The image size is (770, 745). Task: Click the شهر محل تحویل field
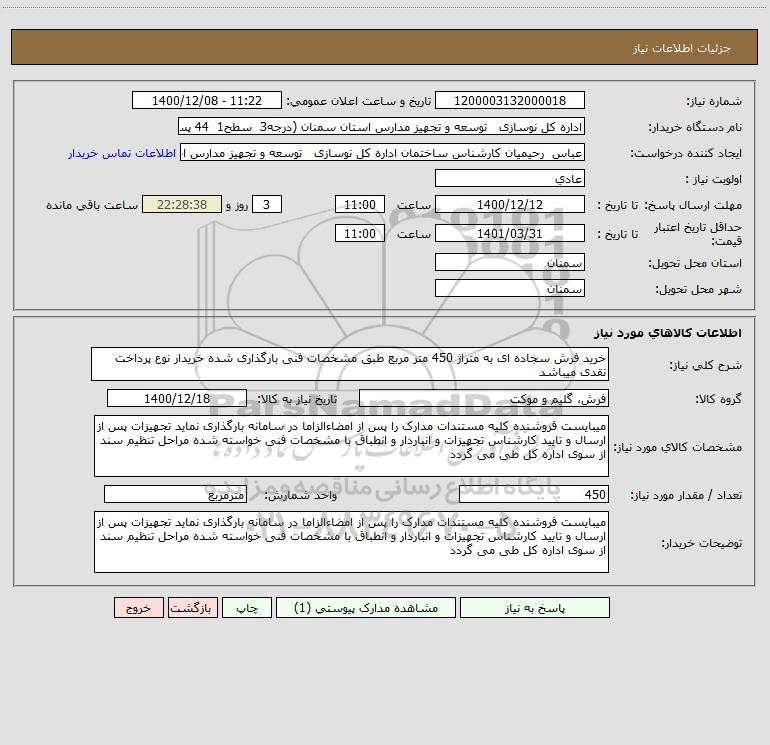click(510, 288)
